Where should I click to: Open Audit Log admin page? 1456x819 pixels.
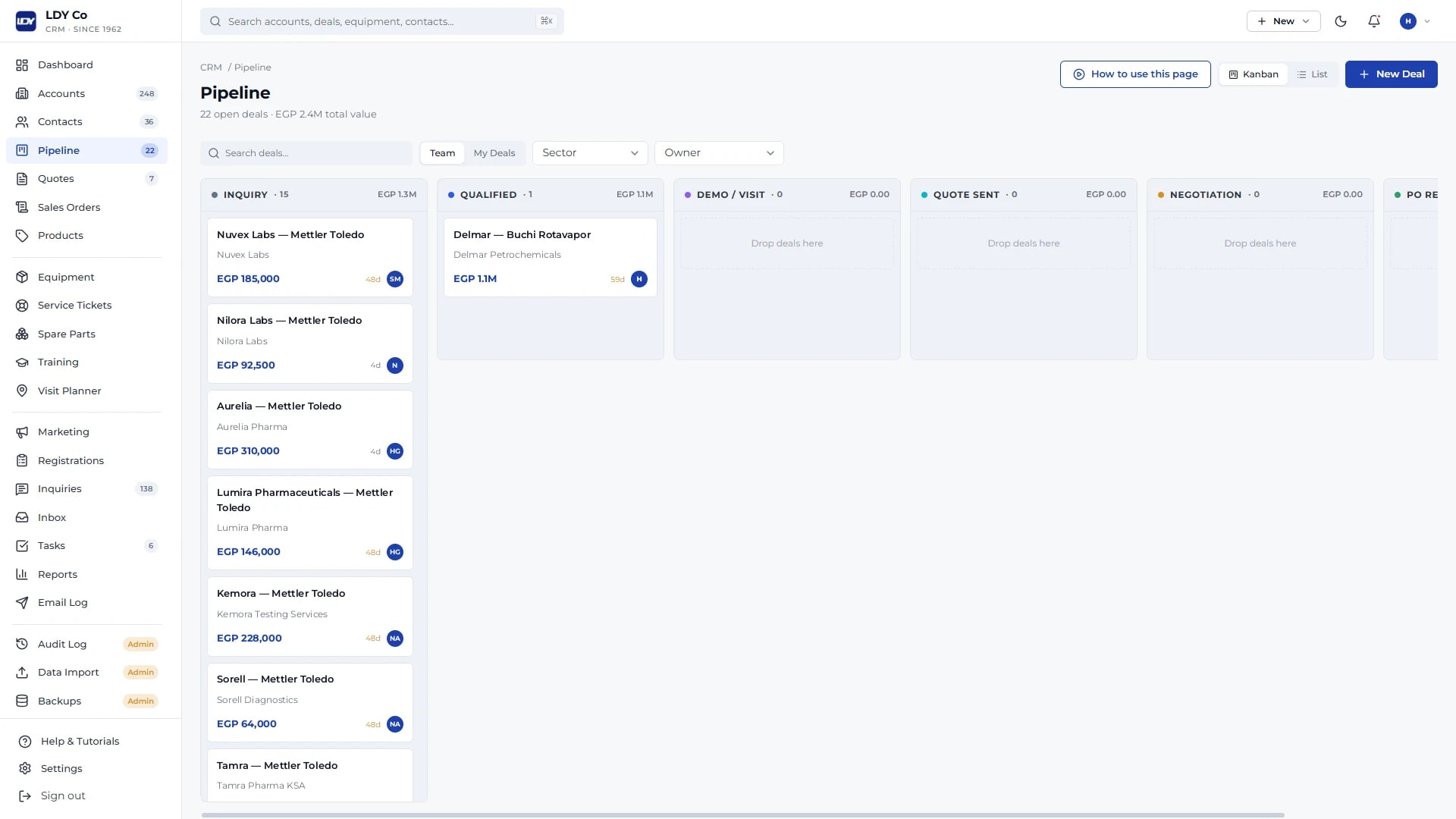(86, 645)
